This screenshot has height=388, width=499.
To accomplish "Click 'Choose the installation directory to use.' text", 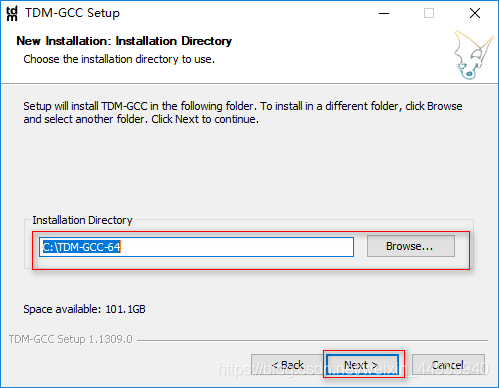I will [x=119, y=59].
